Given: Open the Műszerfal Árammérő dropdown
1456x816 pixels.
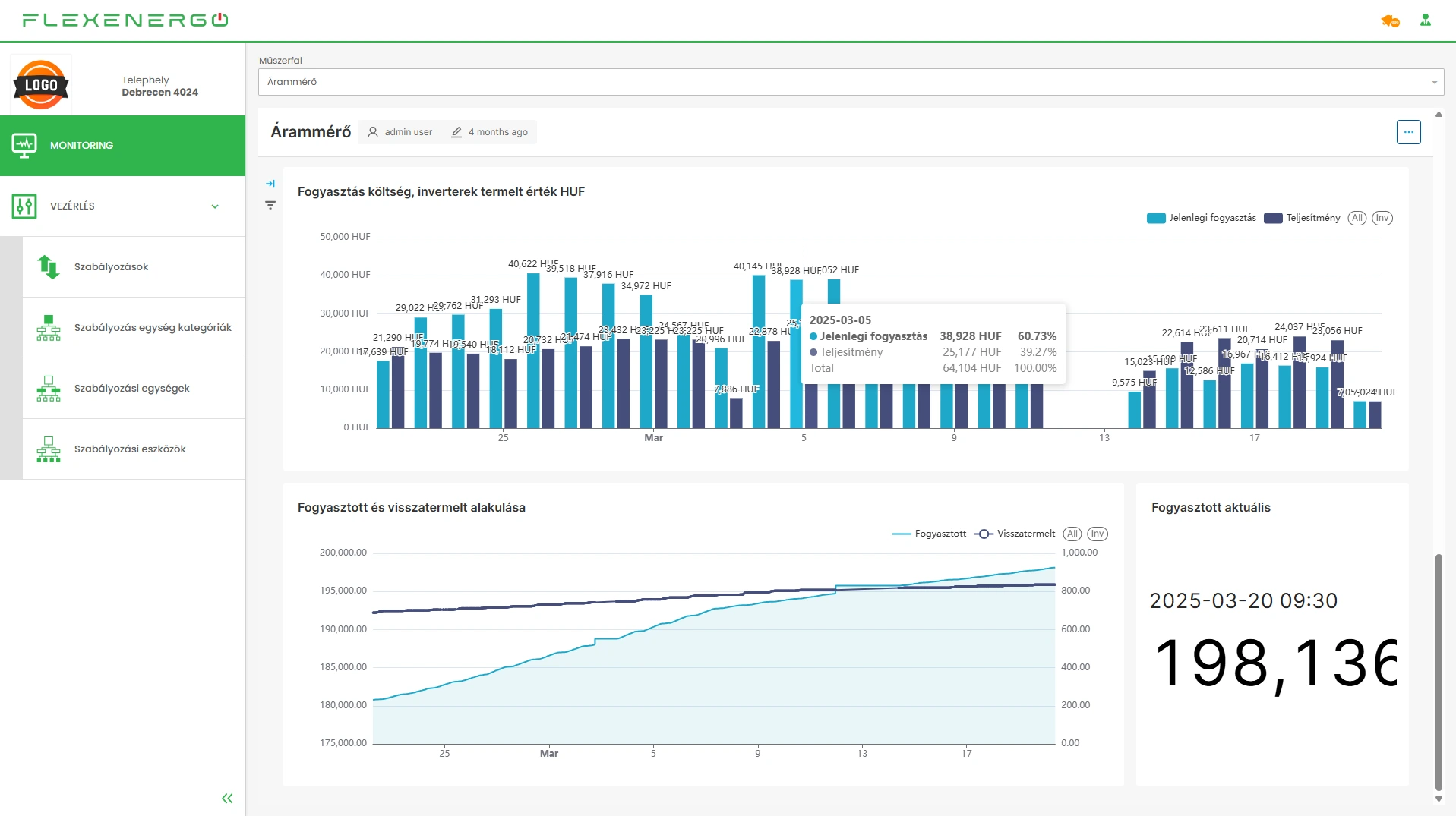Looking at the screenshot, I should click(x=851, y=82).
